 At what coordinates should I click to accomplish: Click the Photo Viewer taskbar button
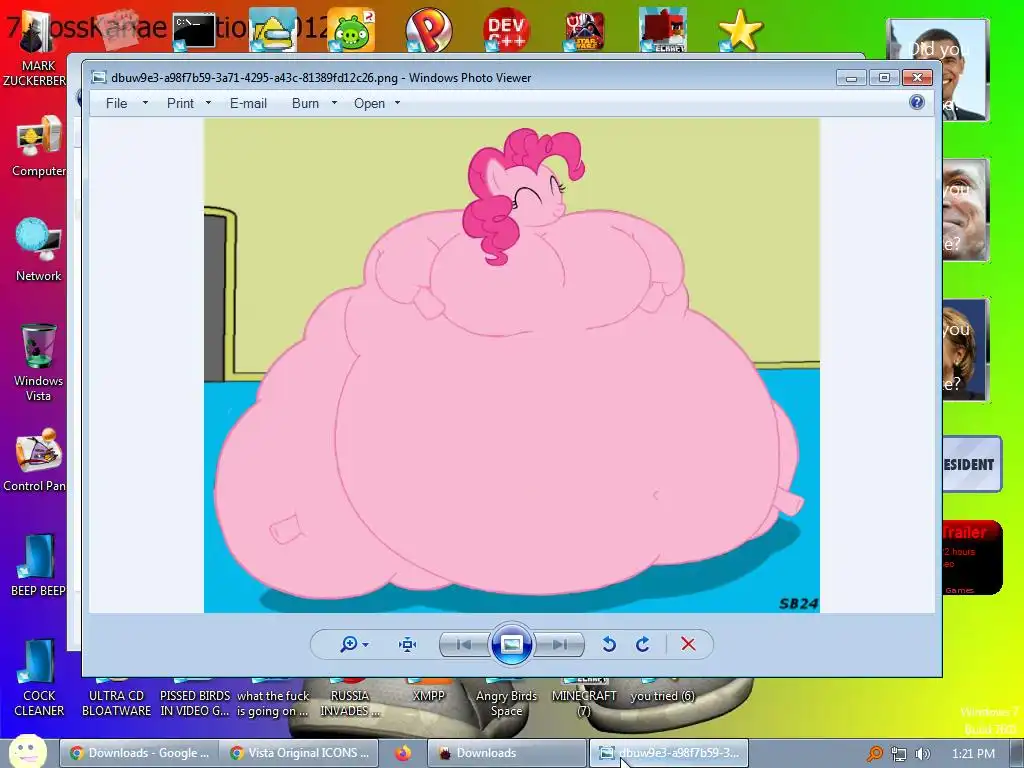(x=669, y=753)
